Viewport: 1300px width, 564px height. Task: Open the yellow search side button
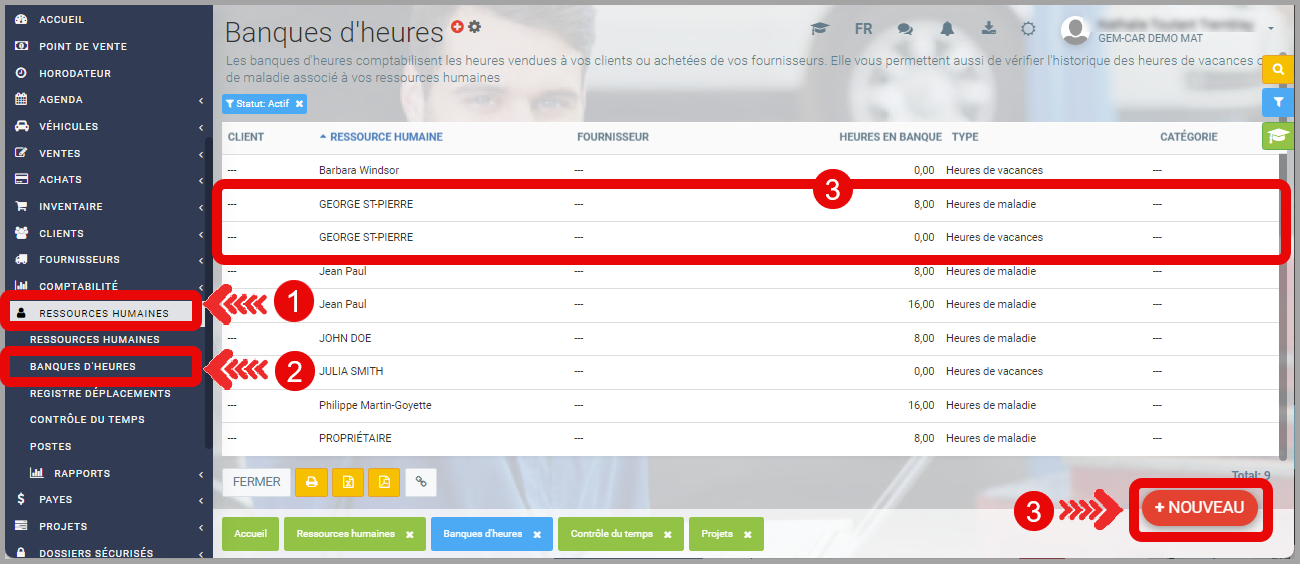click(1277, 69)
